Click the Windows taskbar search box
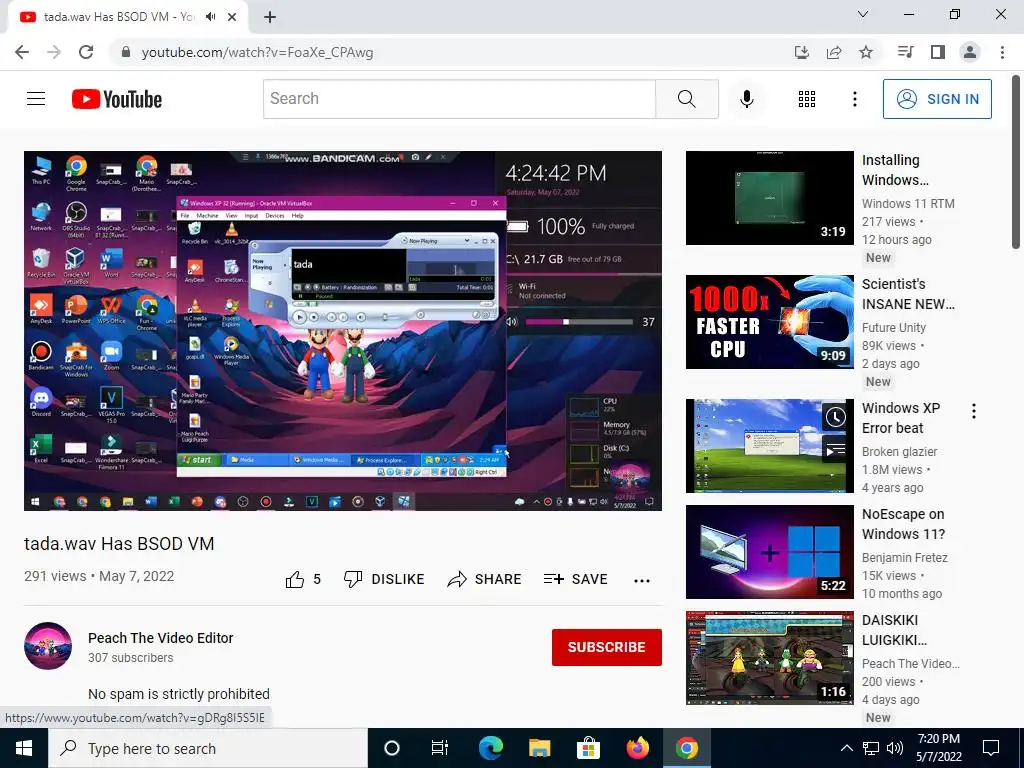 pyautogui.click(x=208, y=748)
